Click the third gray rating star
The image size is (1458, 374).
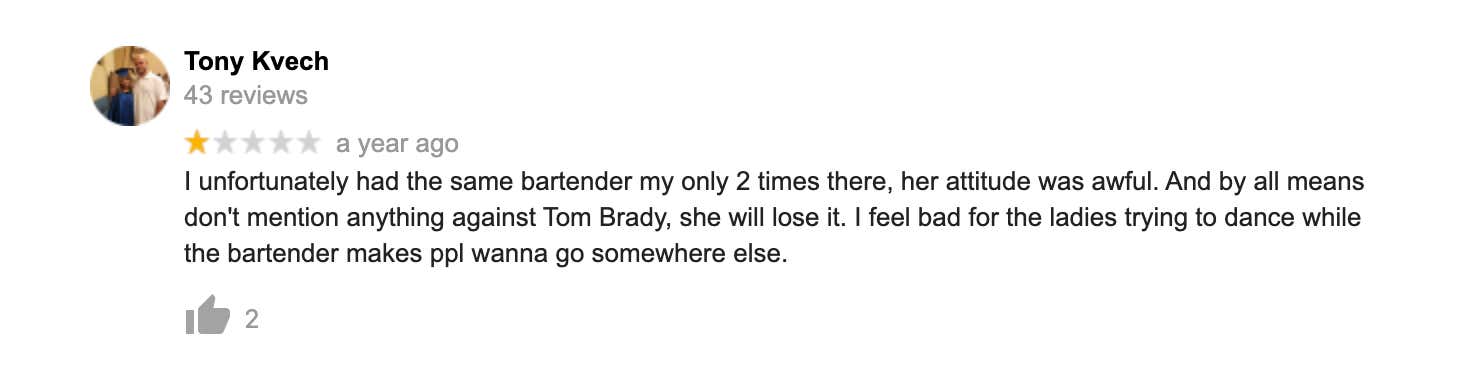[x=253, y=144]
